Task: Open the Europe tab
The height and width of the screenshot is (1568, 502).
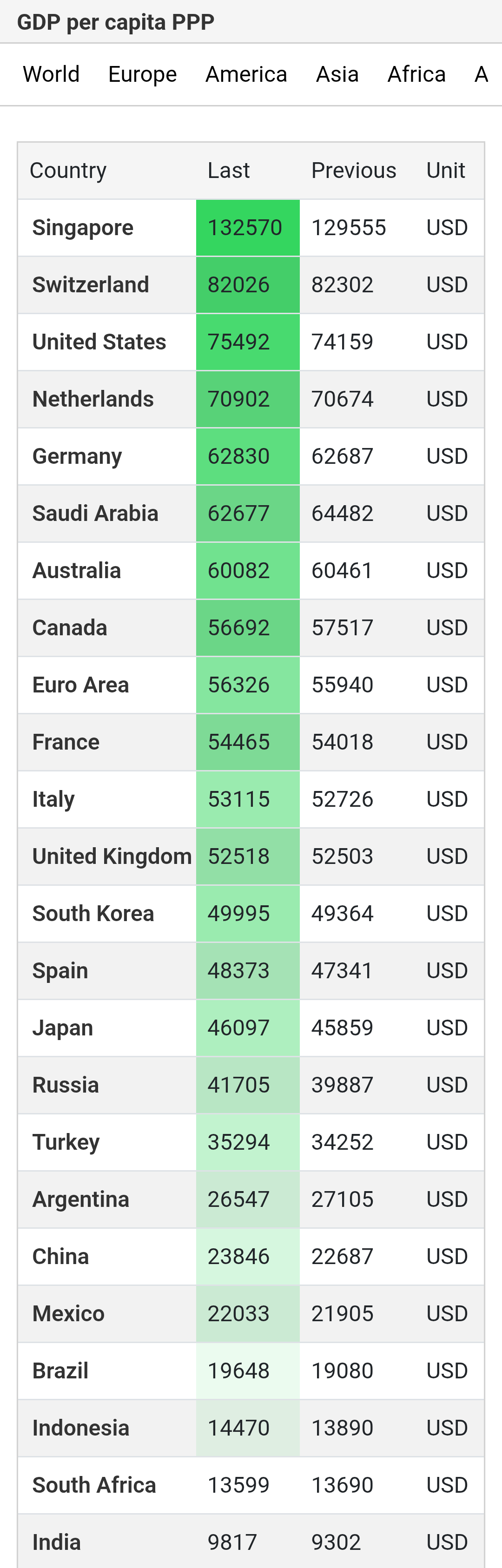Action: pos(142,74)
